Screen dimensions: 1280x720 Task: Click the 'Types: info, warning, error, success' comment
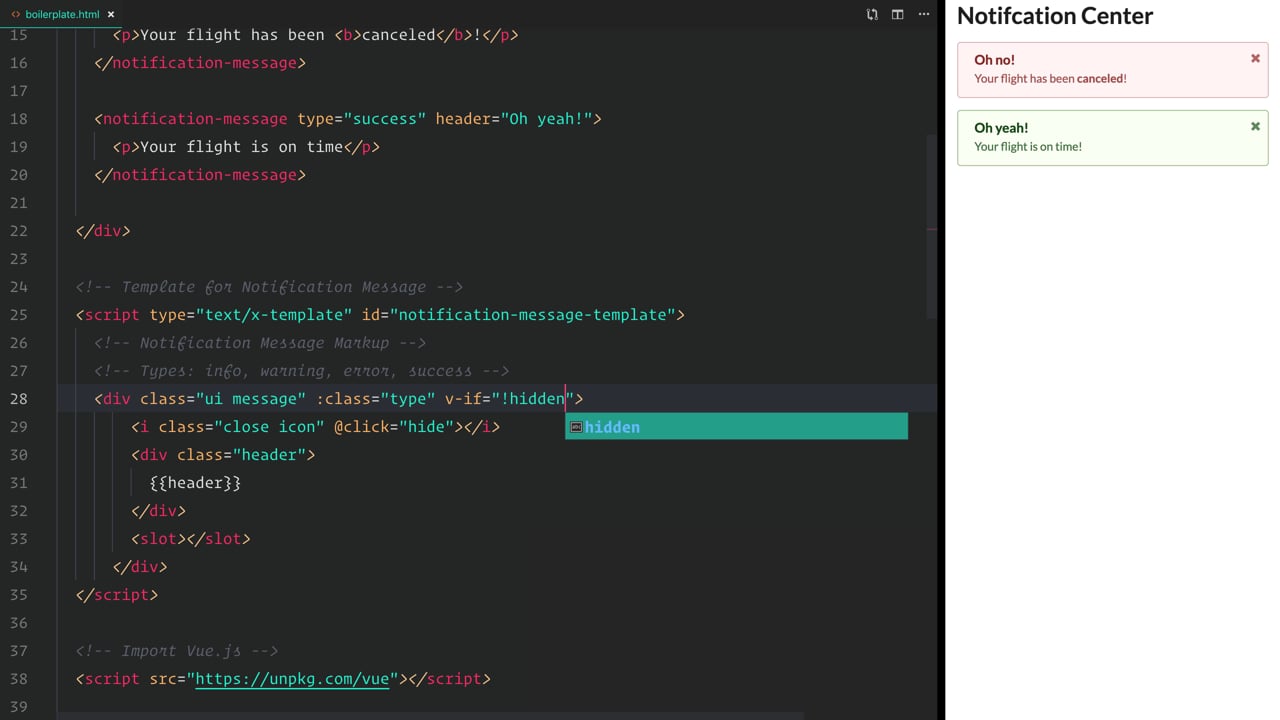click(302, 371)
